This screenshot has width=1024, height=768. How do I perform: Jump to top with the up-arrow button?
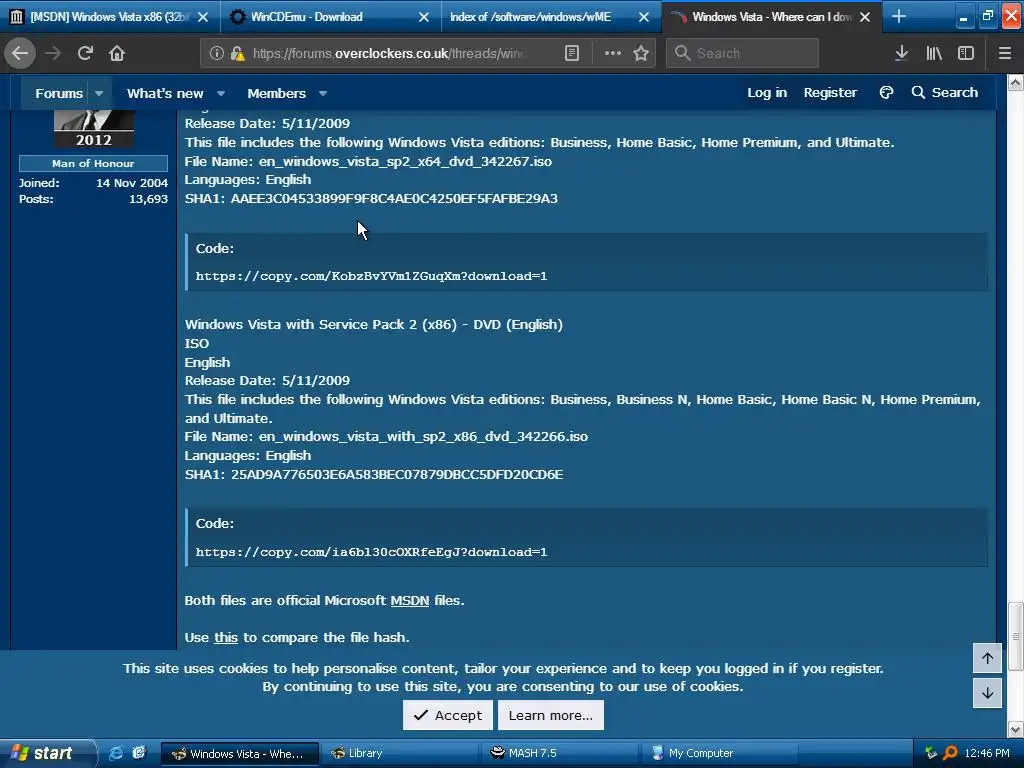click(987, 658)
